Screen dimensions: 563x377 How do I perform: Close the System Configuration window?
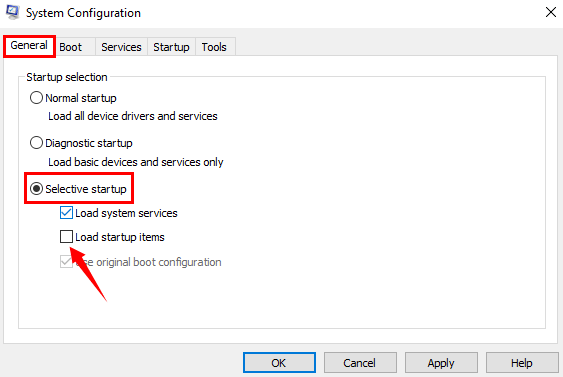[550, 12]
